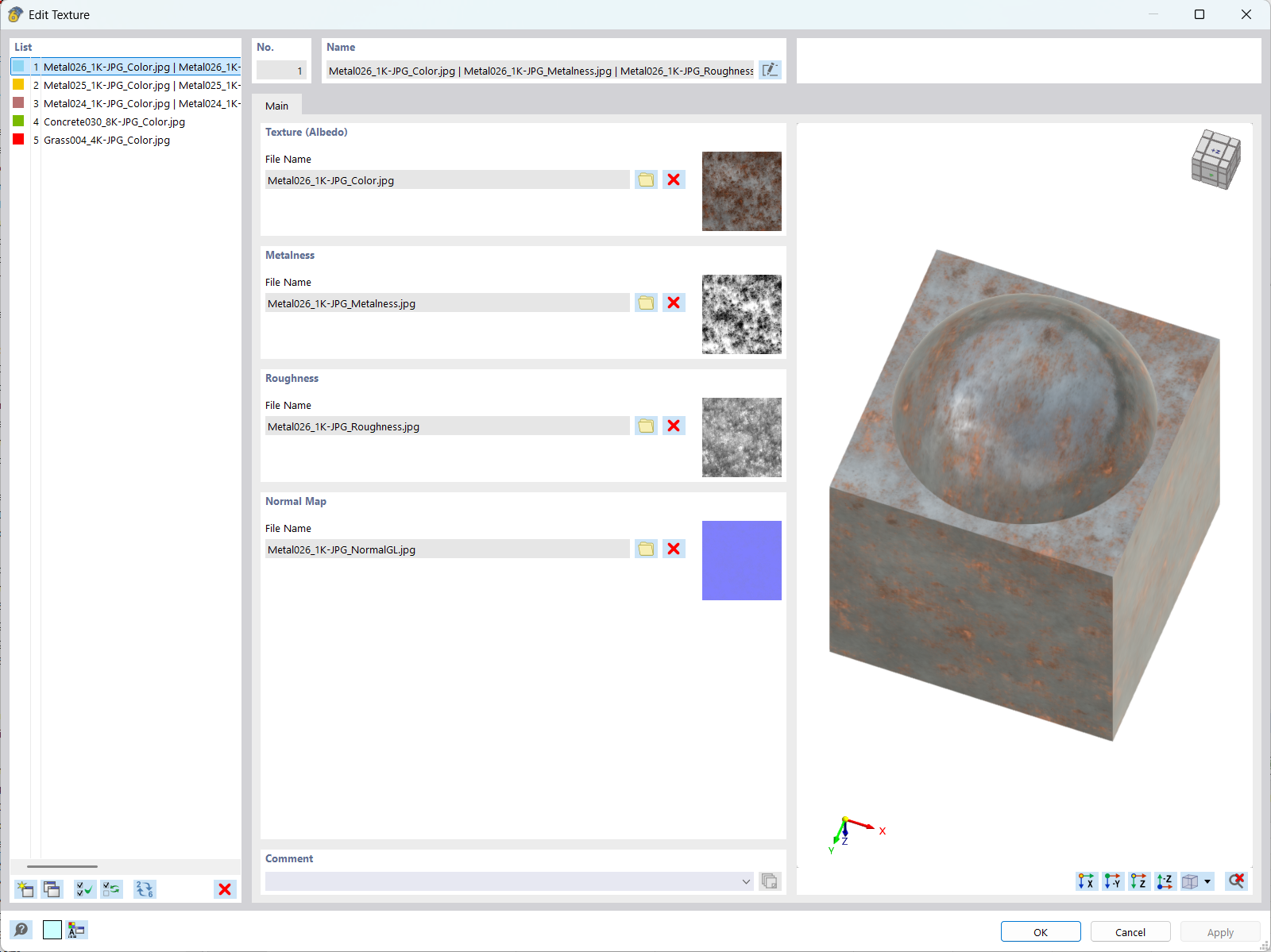Switch to the Main tab
This screenshot has width=1271, height=952.
click(276, 105)
